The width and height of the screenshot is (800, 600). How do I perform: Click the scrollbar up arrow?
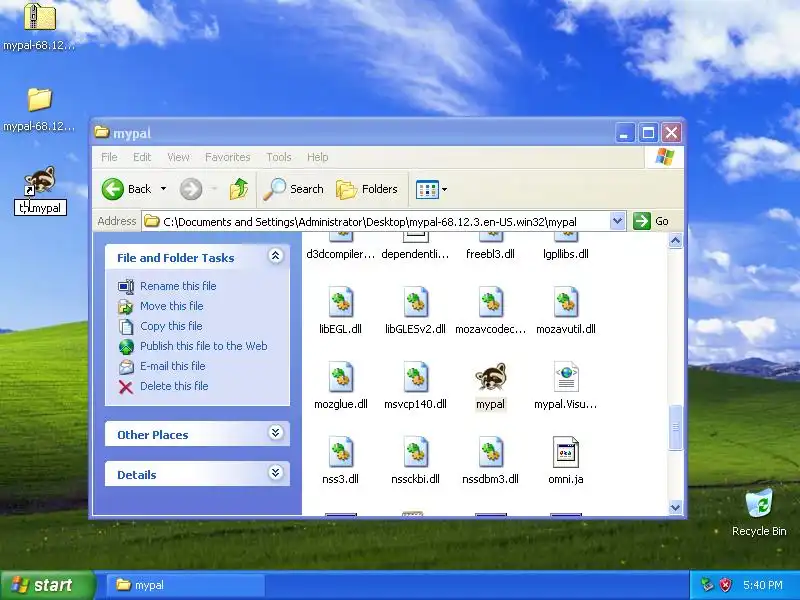tap(676, 240)
